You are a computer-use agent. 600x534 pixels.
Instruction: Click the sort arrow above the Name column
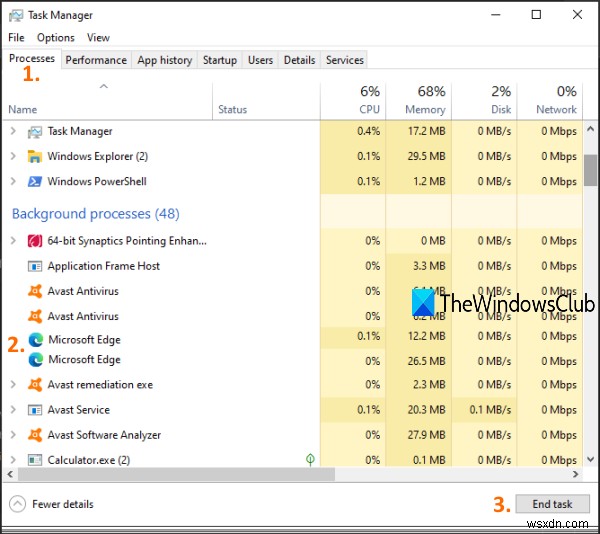pyautogui.click(x=104, y=86)
